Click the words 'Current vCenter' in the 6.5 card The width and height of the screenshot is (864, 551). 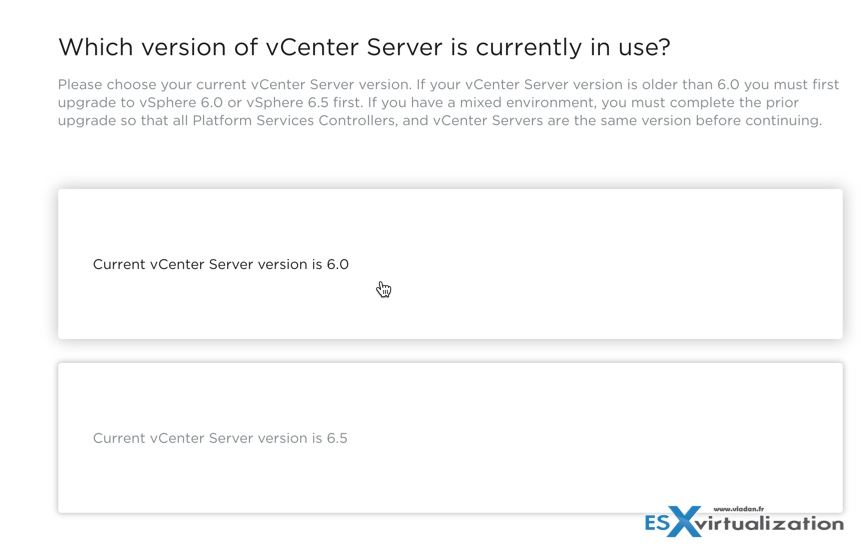click(147, 438)
